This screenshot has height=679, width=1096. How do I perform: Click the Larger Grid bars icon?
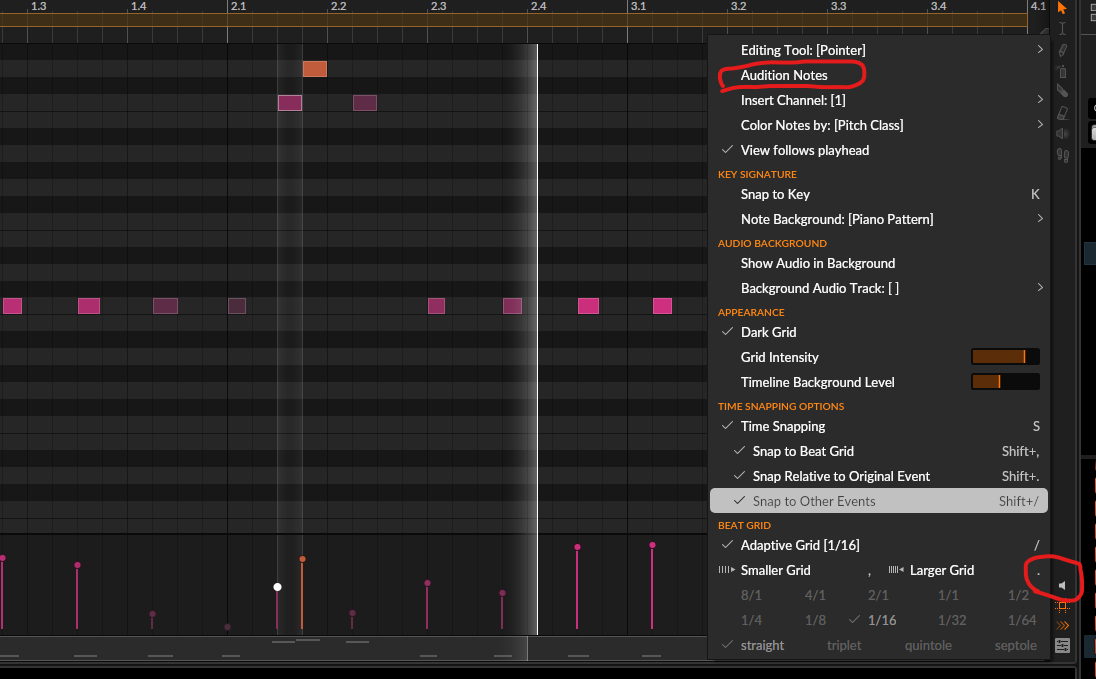(x=896, y=570)
